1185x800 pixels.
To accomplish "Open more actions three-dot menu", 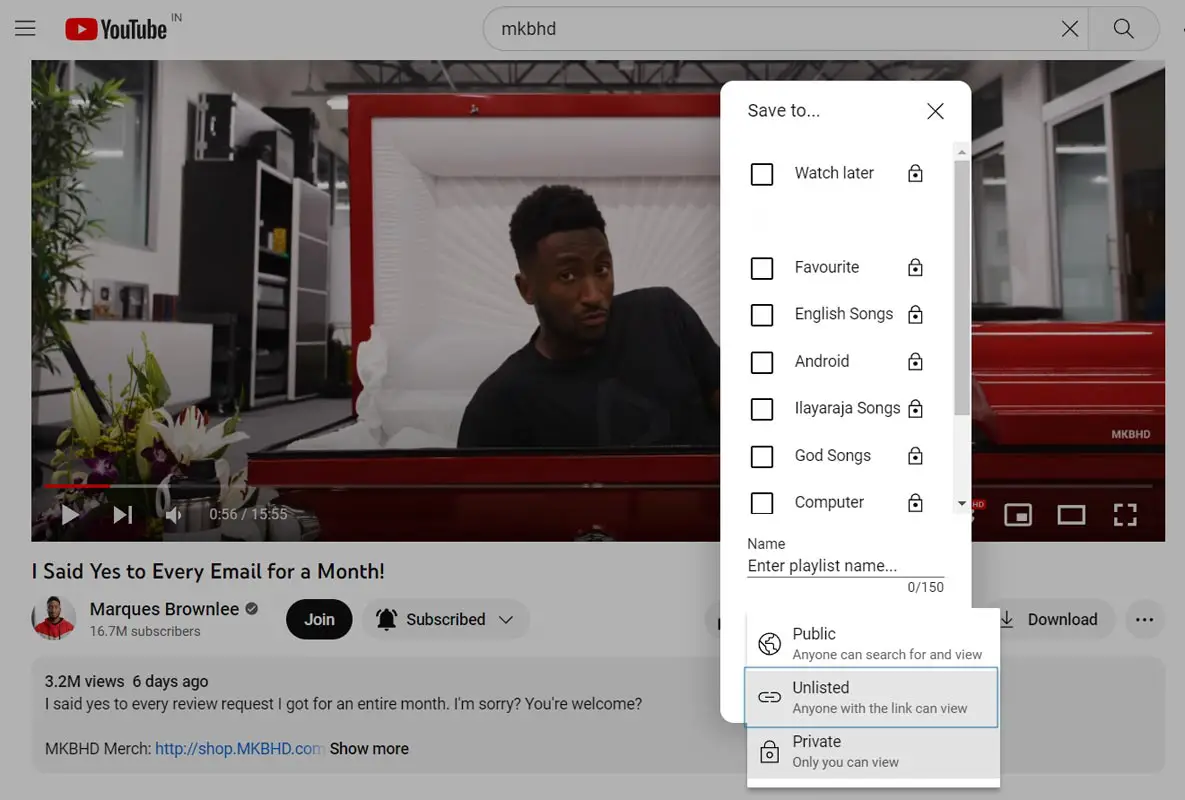I will click(1144, 619).
